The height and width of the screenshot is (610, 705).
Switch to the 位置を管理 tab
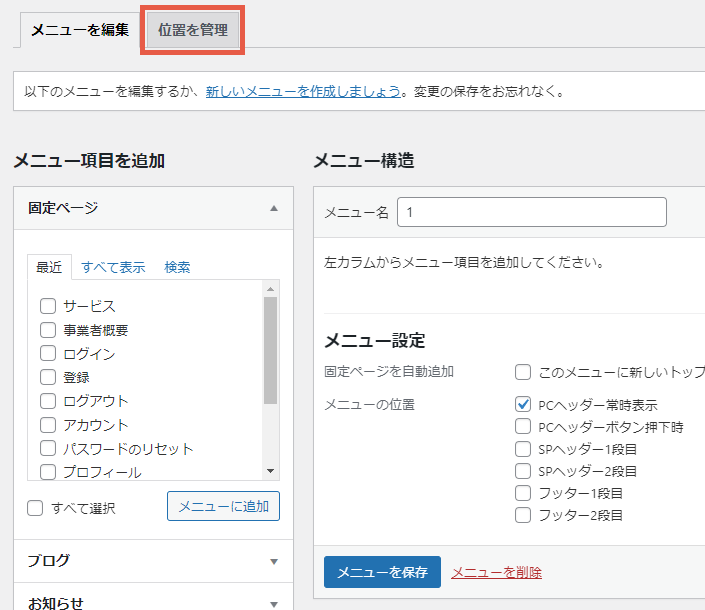[192, 30]
